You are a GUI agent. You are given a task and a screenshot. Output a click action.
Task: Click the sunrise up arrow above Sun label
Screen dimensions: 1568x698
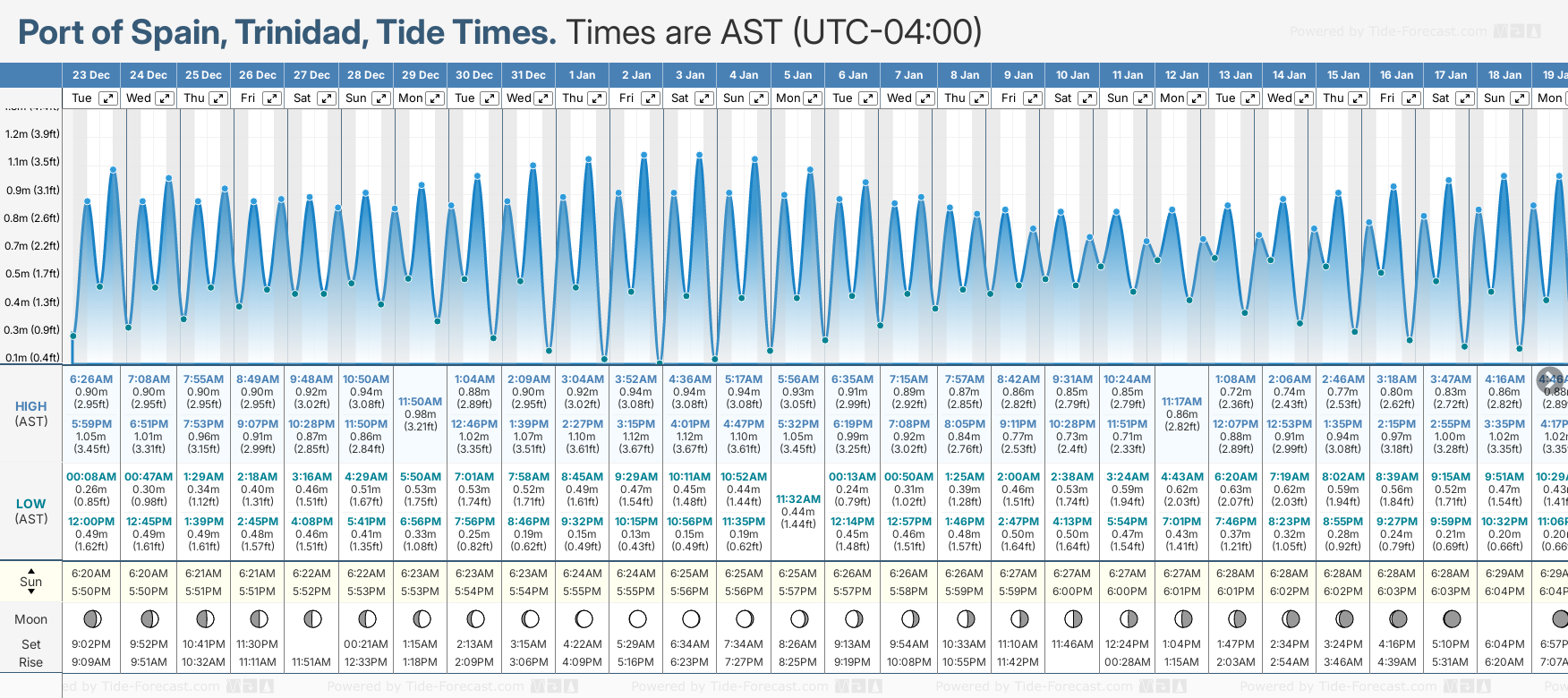31,570
